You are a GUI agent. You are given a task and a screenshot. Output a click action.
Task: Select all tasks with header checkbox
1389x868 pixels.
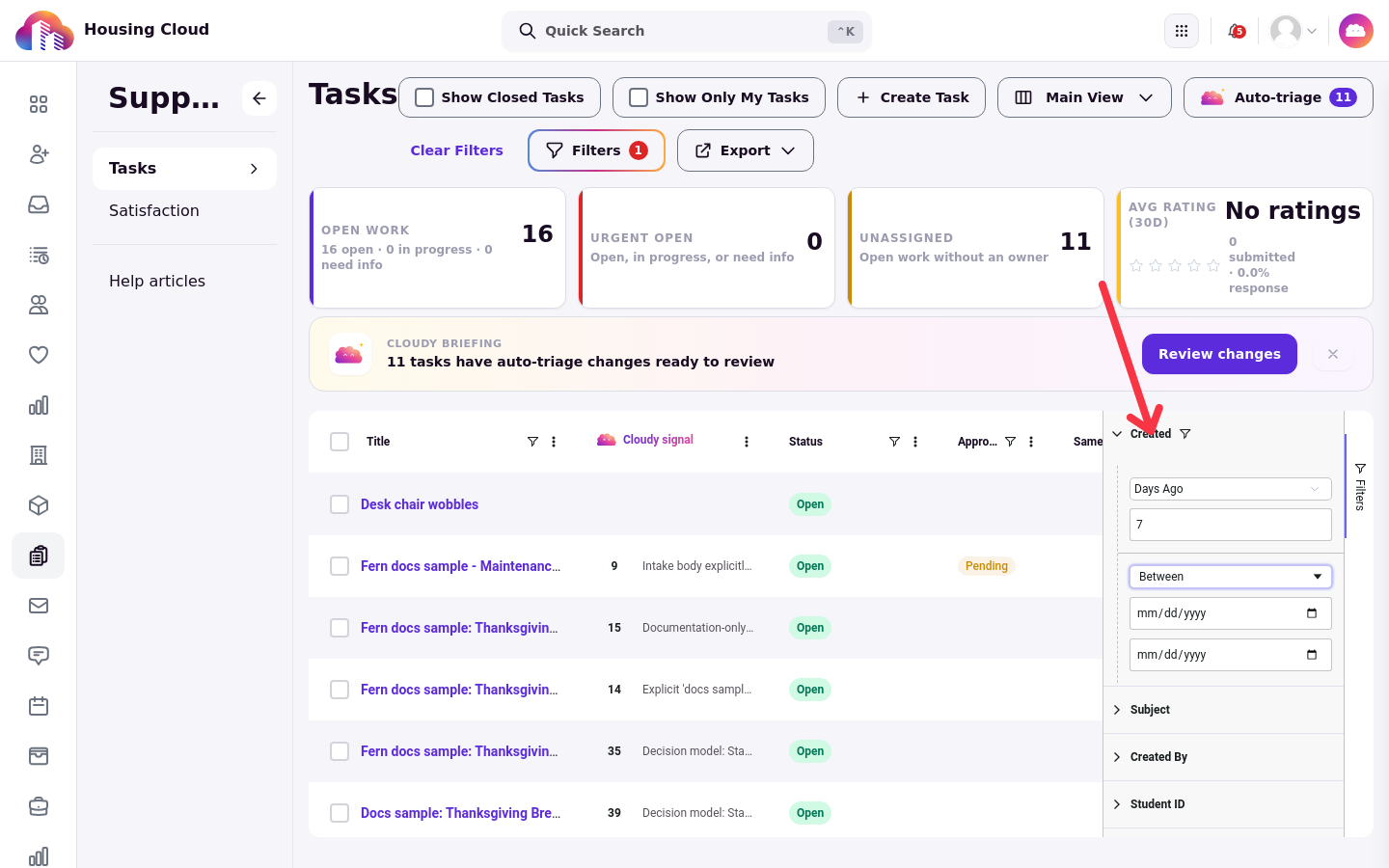(340, 442)
